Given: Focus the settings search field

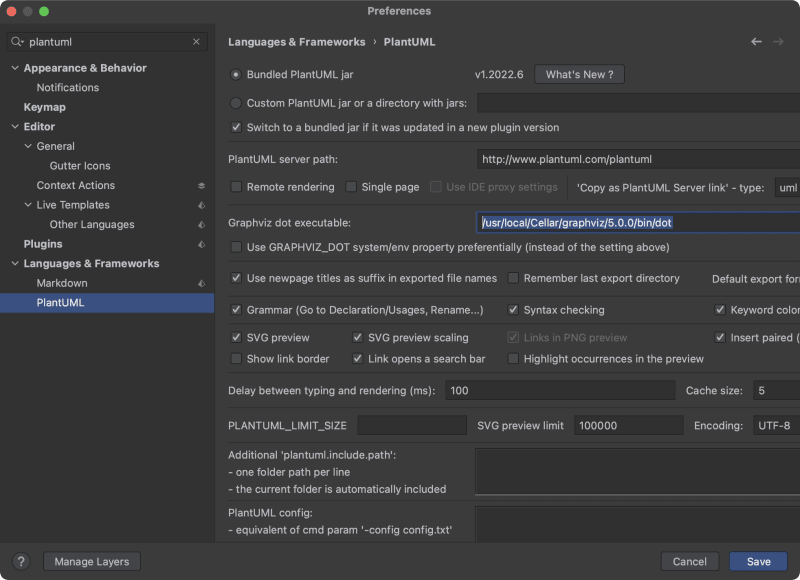Looking at the screenshot, I should click(x=107, y=42).
